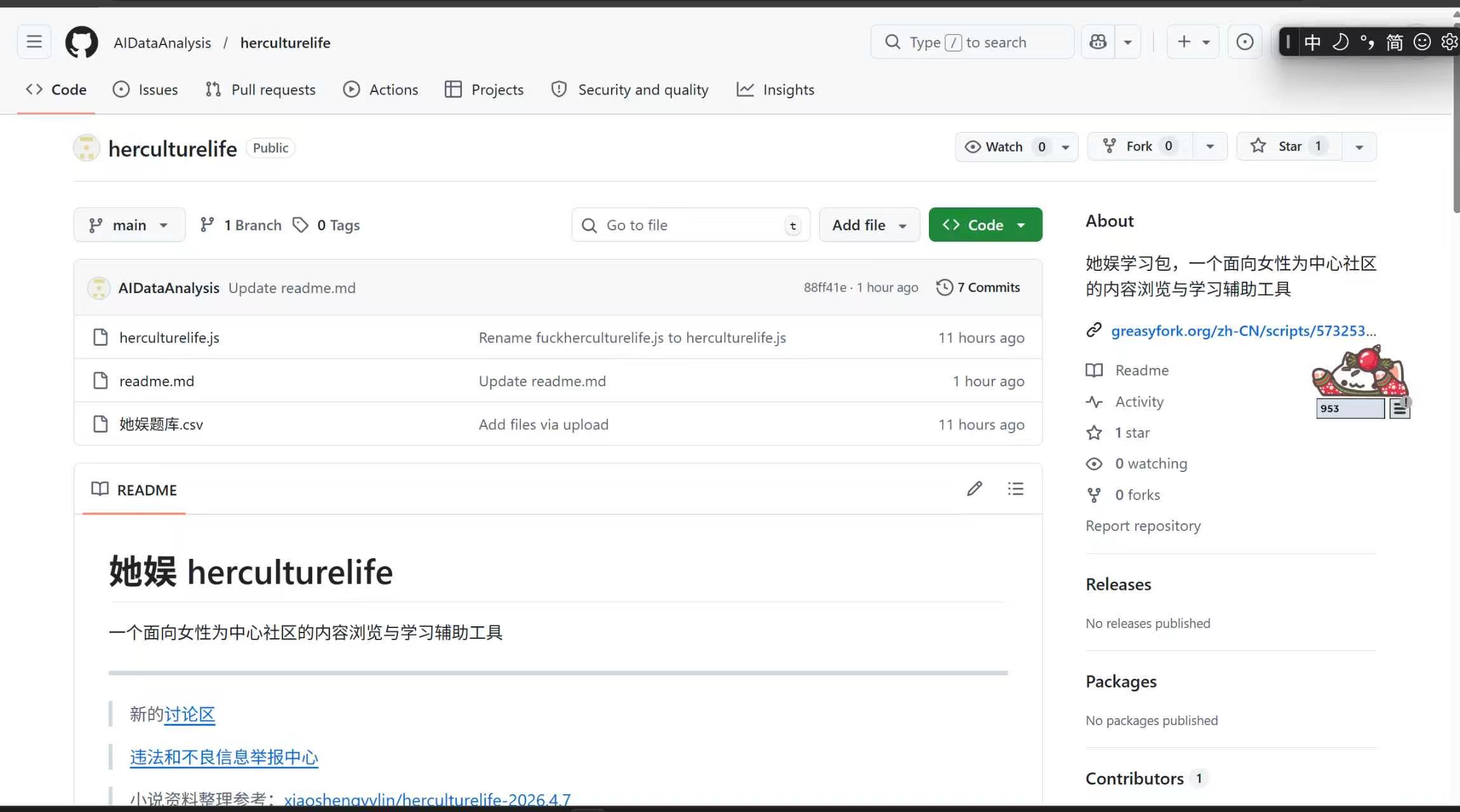Viewport: 1460px width, 812px height.
Task: Expand the green Code dropdown
Action: click(985, 225)
